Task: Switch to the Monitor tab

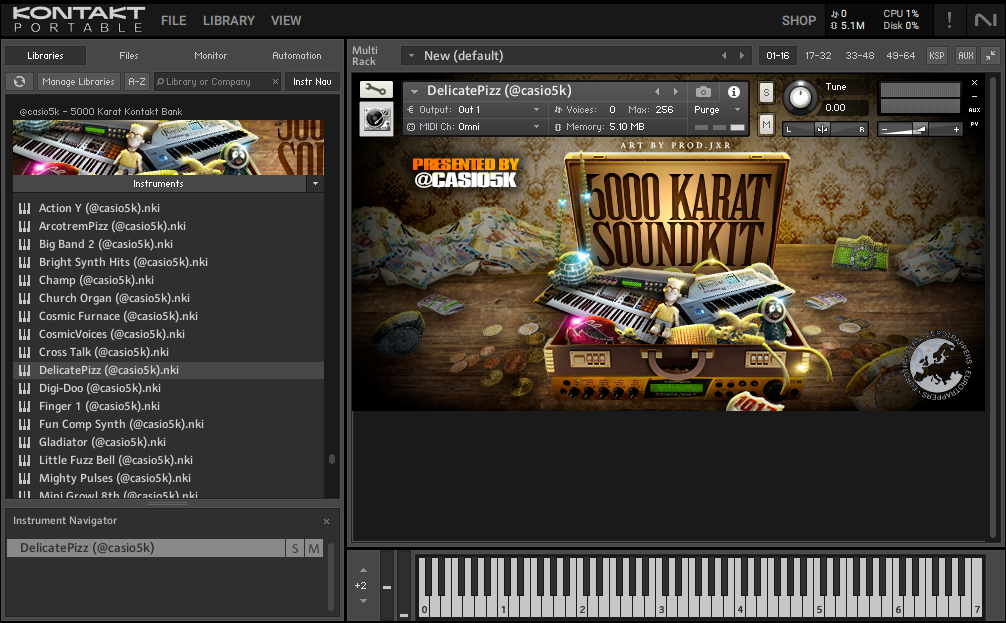Action: coord(210,56)
